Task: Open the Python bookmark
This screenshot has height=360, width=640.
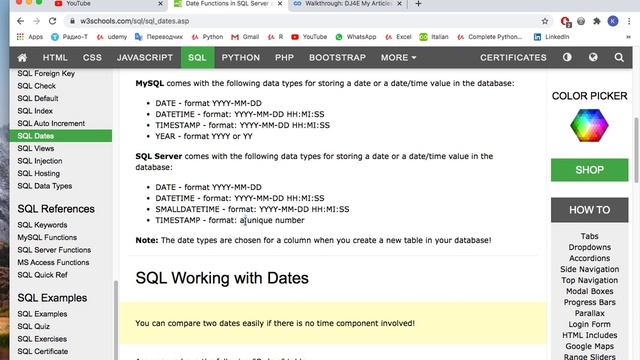Action: coord(207,37)
